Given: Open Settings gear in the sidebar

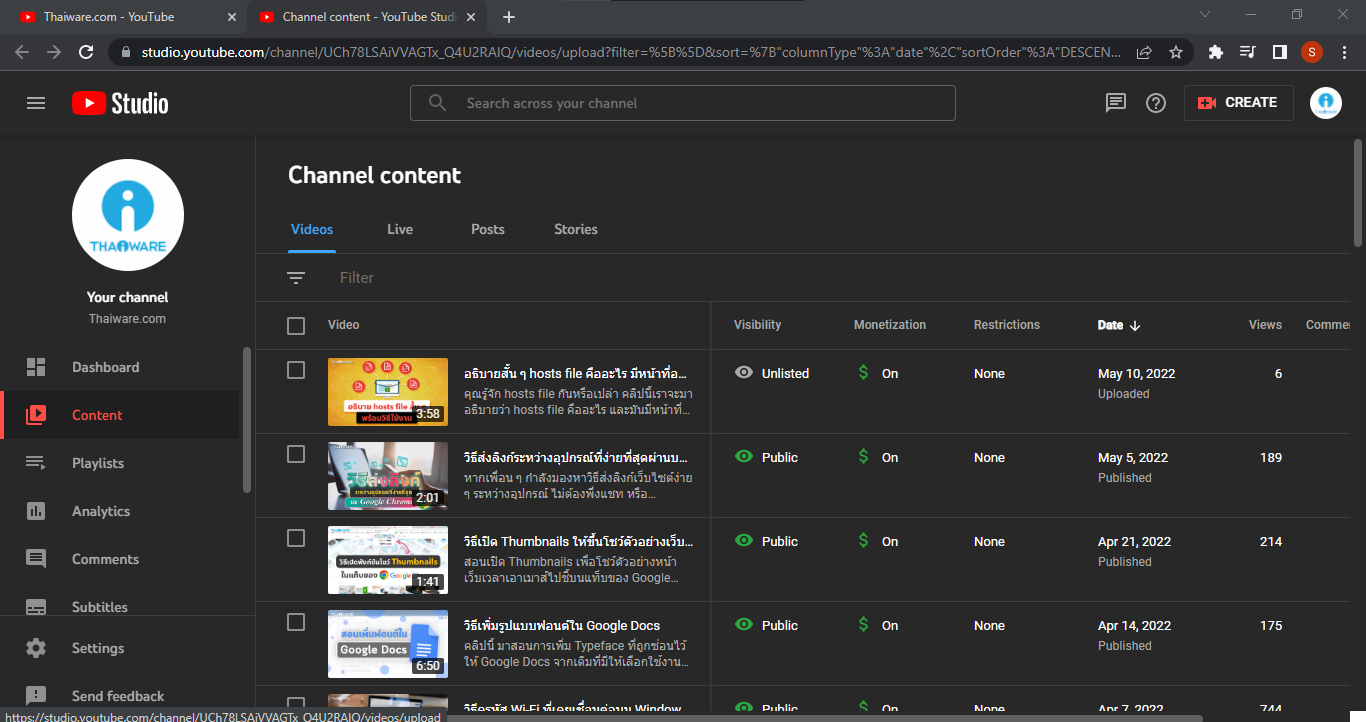Looking at the screenshot, I should pyautogui.click(x=97, y=648).
